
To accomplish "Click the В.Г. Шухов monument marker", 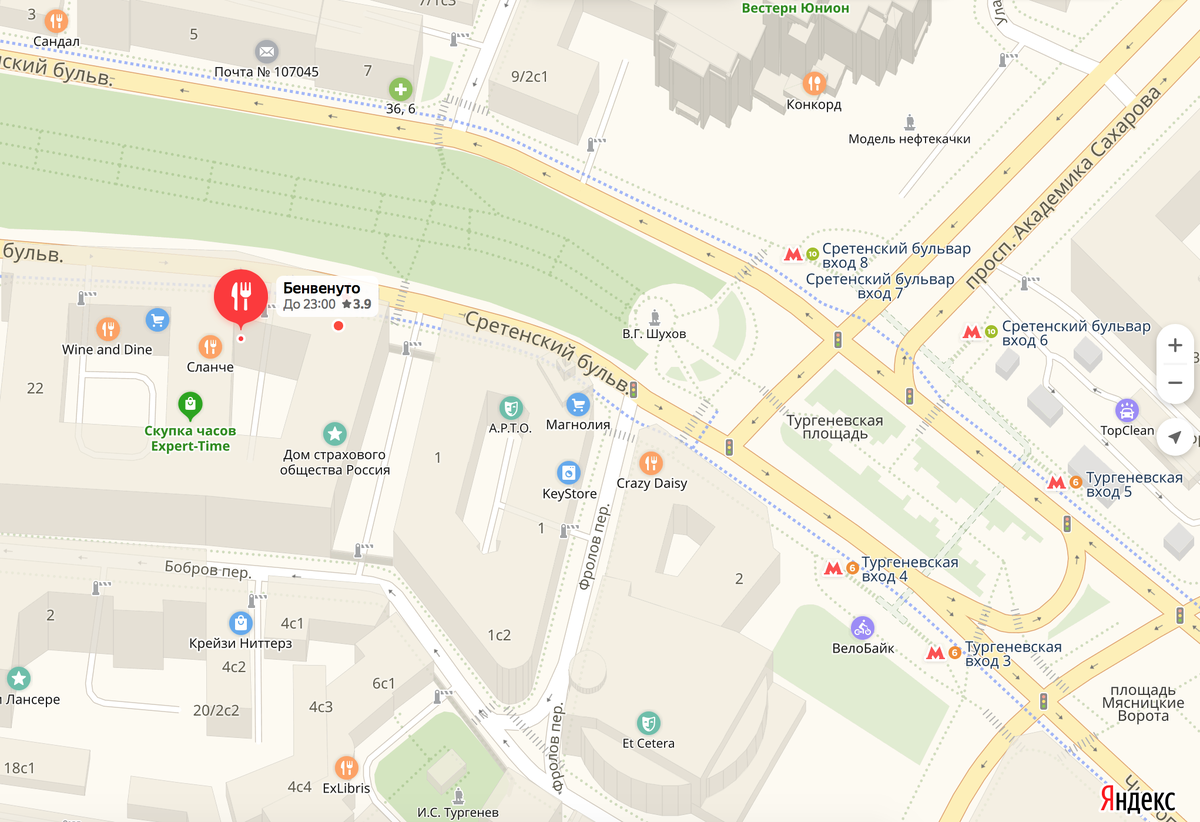I will point(654,316).
